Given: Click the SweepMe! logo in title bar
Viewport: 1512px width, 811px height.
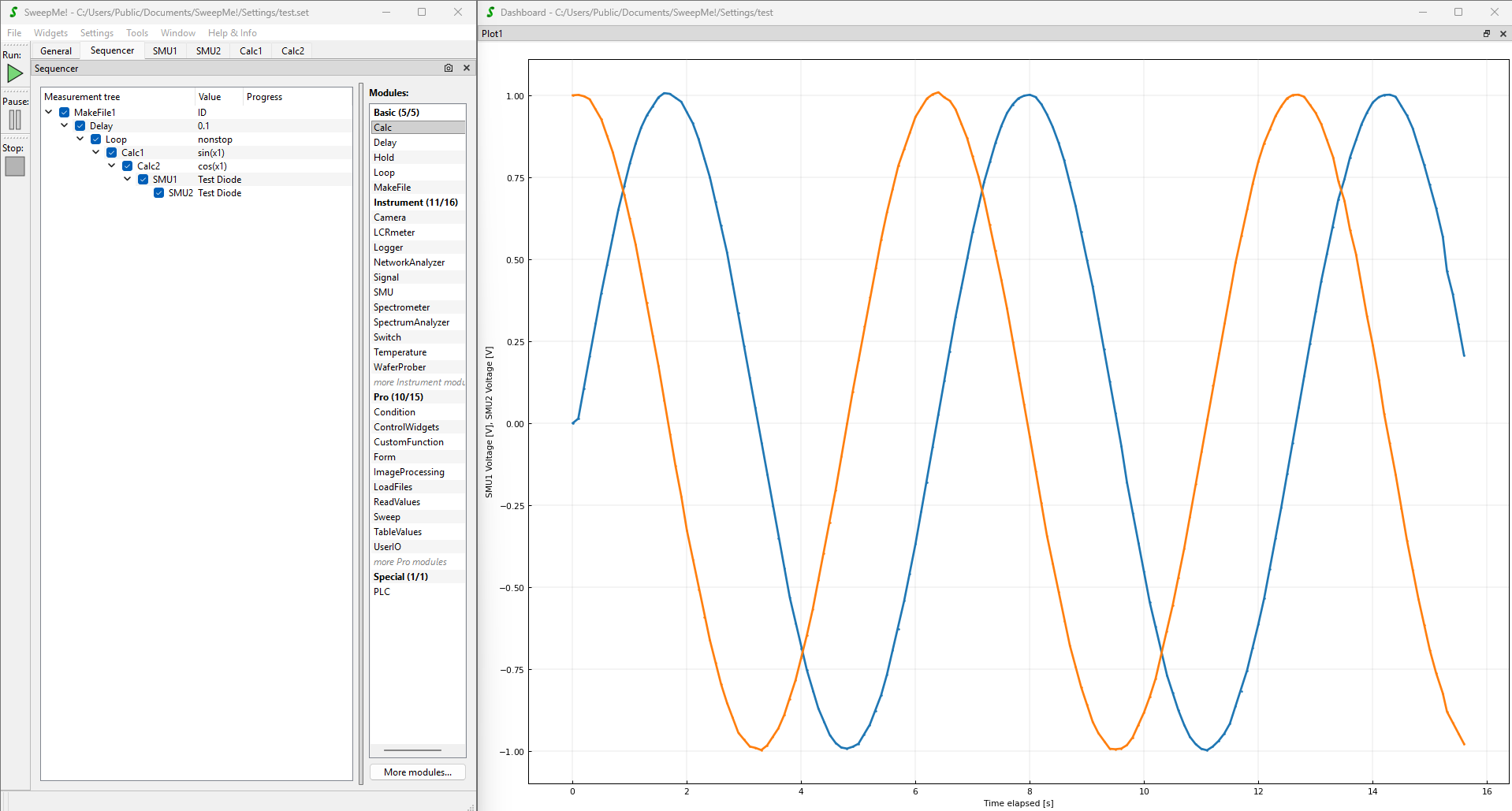Looking at the screenshot, I should pyautogui.click(x=13, y=12).
